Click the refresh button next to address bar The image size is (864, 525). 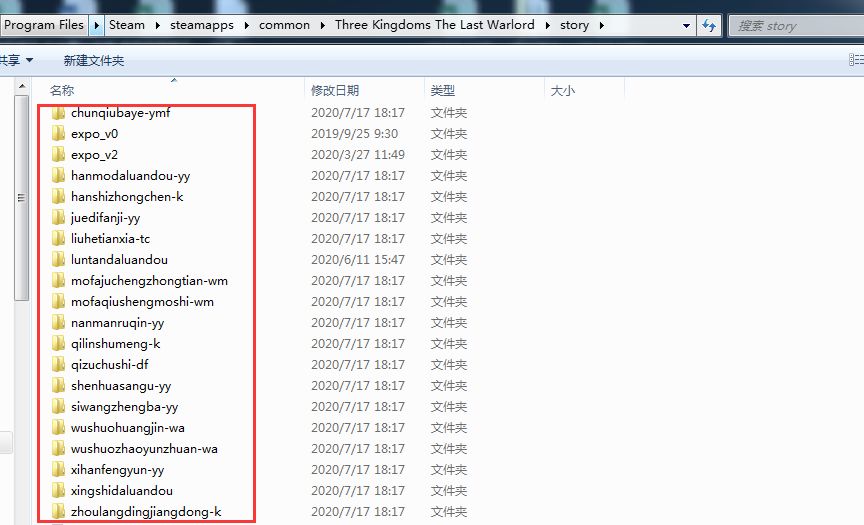point(709,25)
